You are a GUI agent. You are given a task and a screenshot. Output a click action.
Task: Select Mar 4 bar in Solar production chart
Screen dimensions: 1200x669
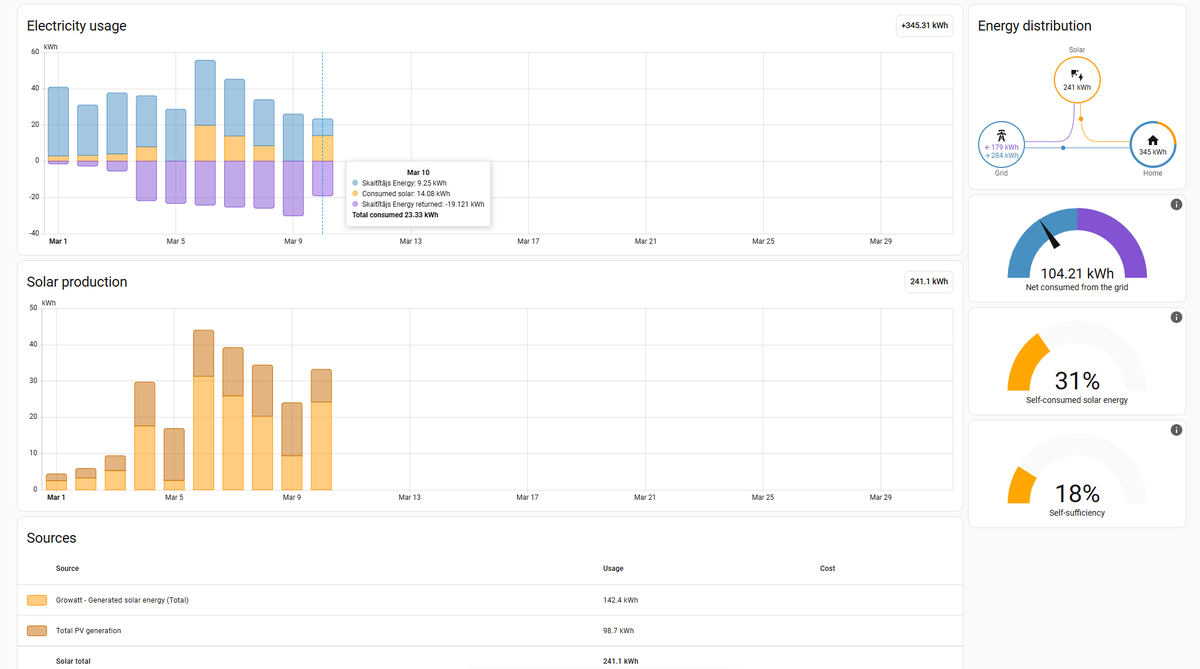coord(145,436)
